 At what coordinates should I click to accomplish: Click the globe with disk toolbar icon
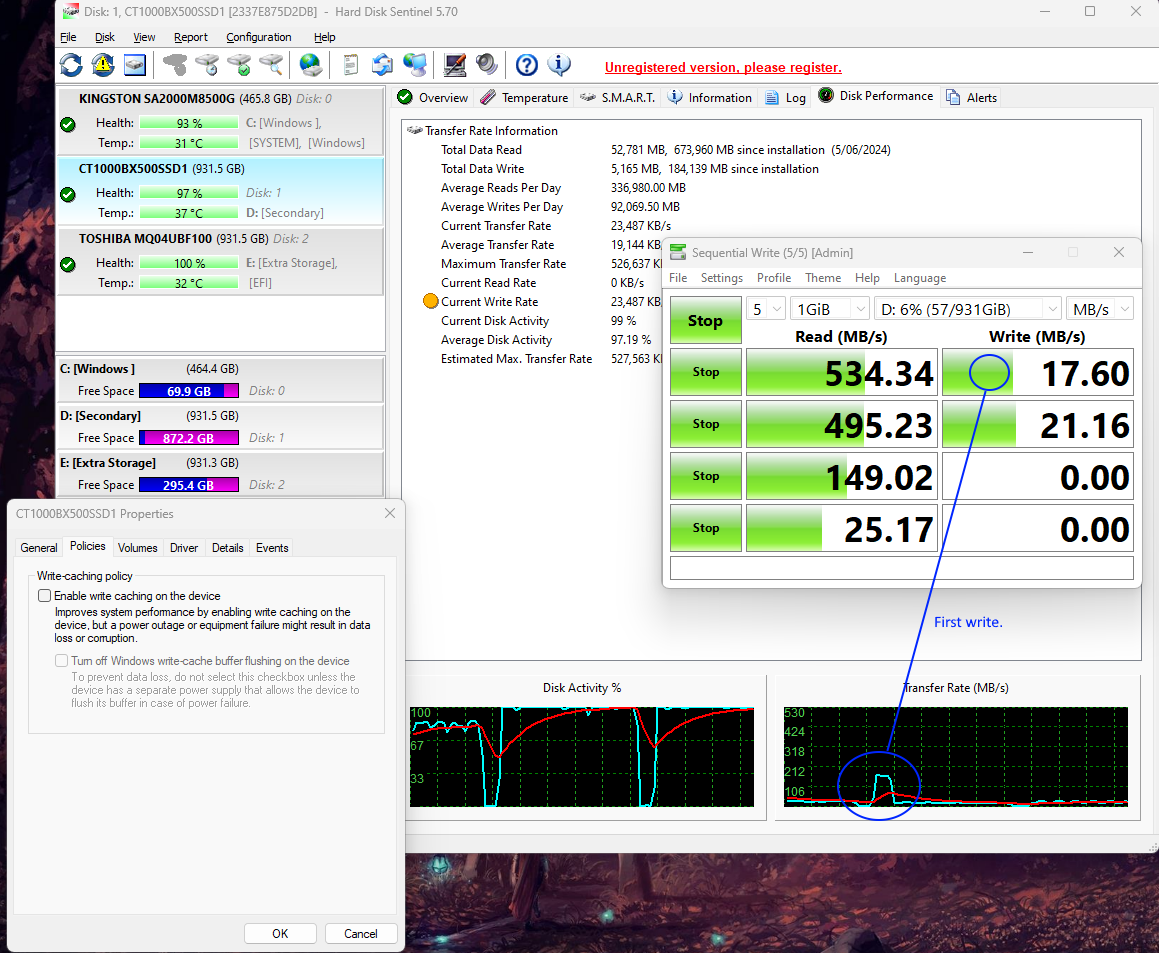coord(311,65)
